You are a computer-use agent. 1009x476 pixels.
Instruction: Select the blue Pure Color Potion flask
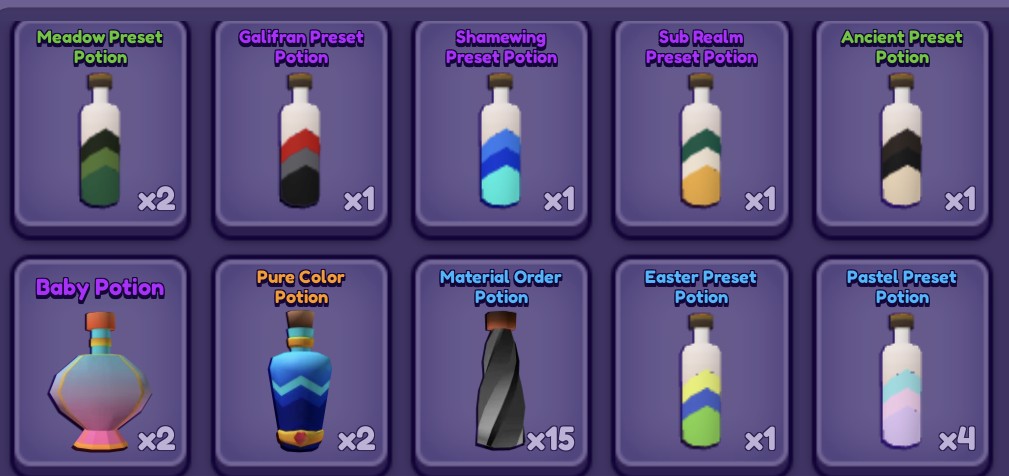[x=301, y=380]
